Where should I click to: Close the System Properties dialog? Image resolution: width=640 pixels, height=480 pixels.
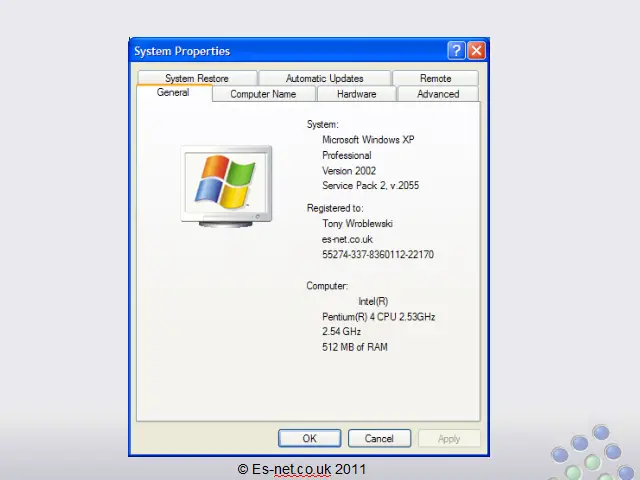click(x=476, y=51)
